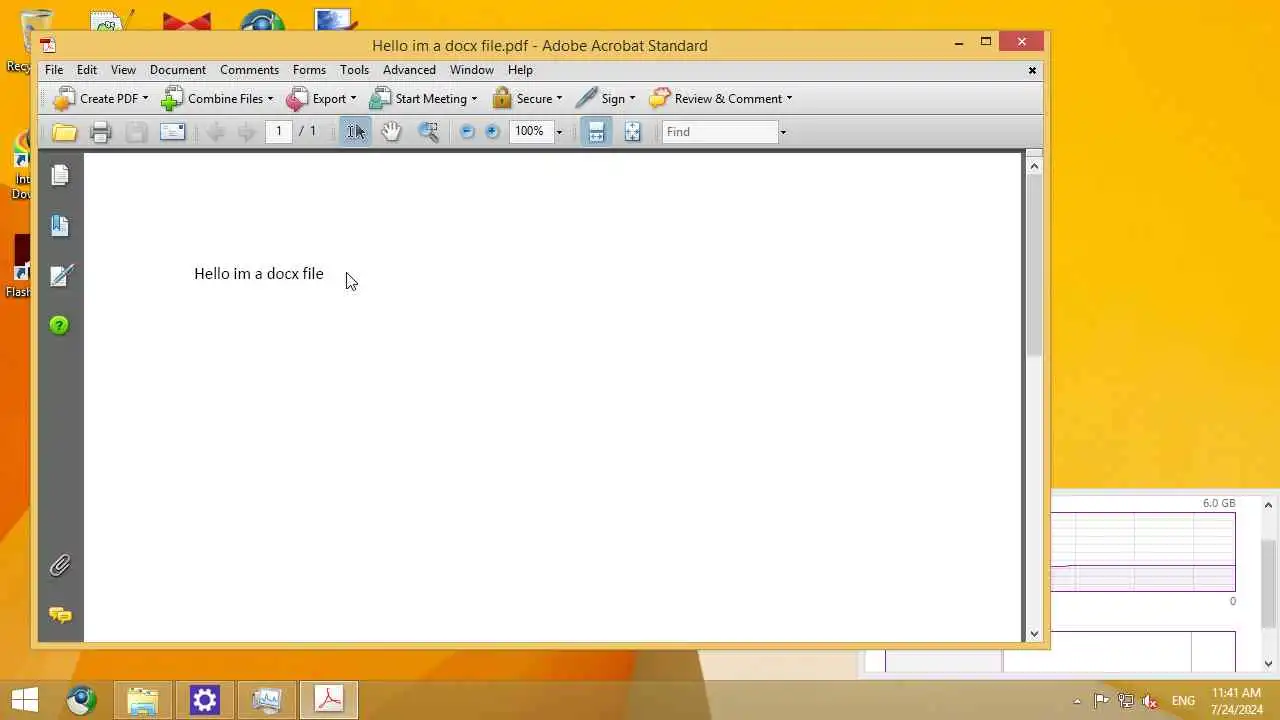This screenshot has height=720, width=1280.
Task: Open the Window menu
Action: [471, 70]
